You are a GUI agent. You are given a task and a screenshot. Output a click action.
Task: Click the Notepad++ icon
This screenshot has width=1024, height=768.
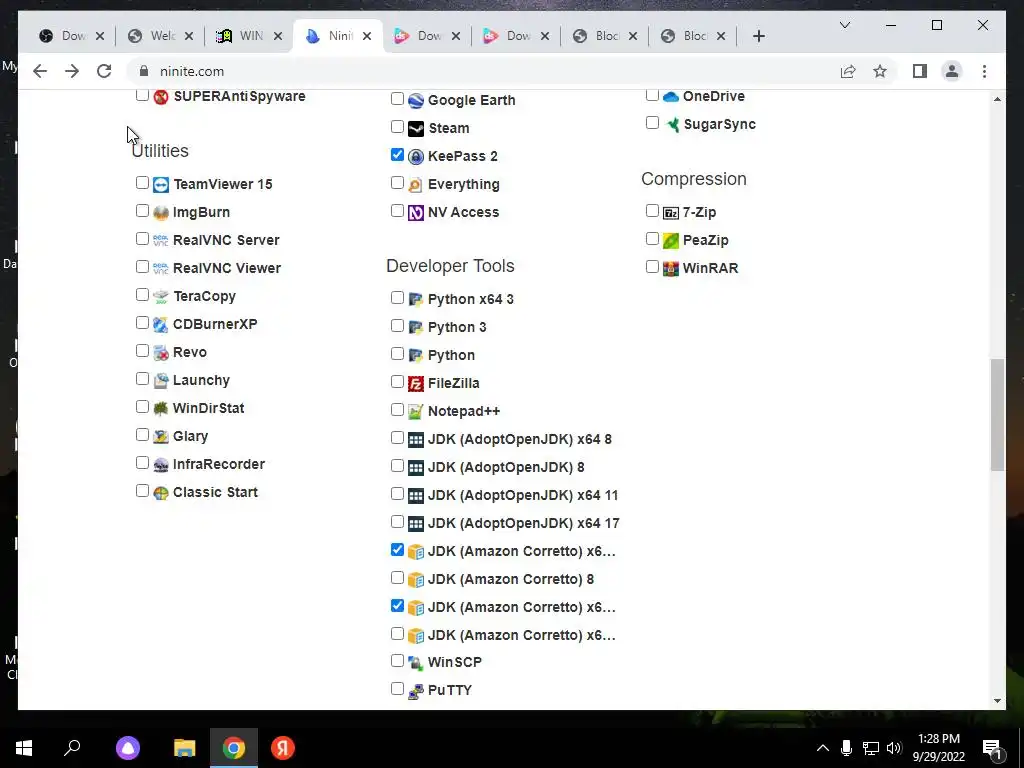[x=416, y=411]
